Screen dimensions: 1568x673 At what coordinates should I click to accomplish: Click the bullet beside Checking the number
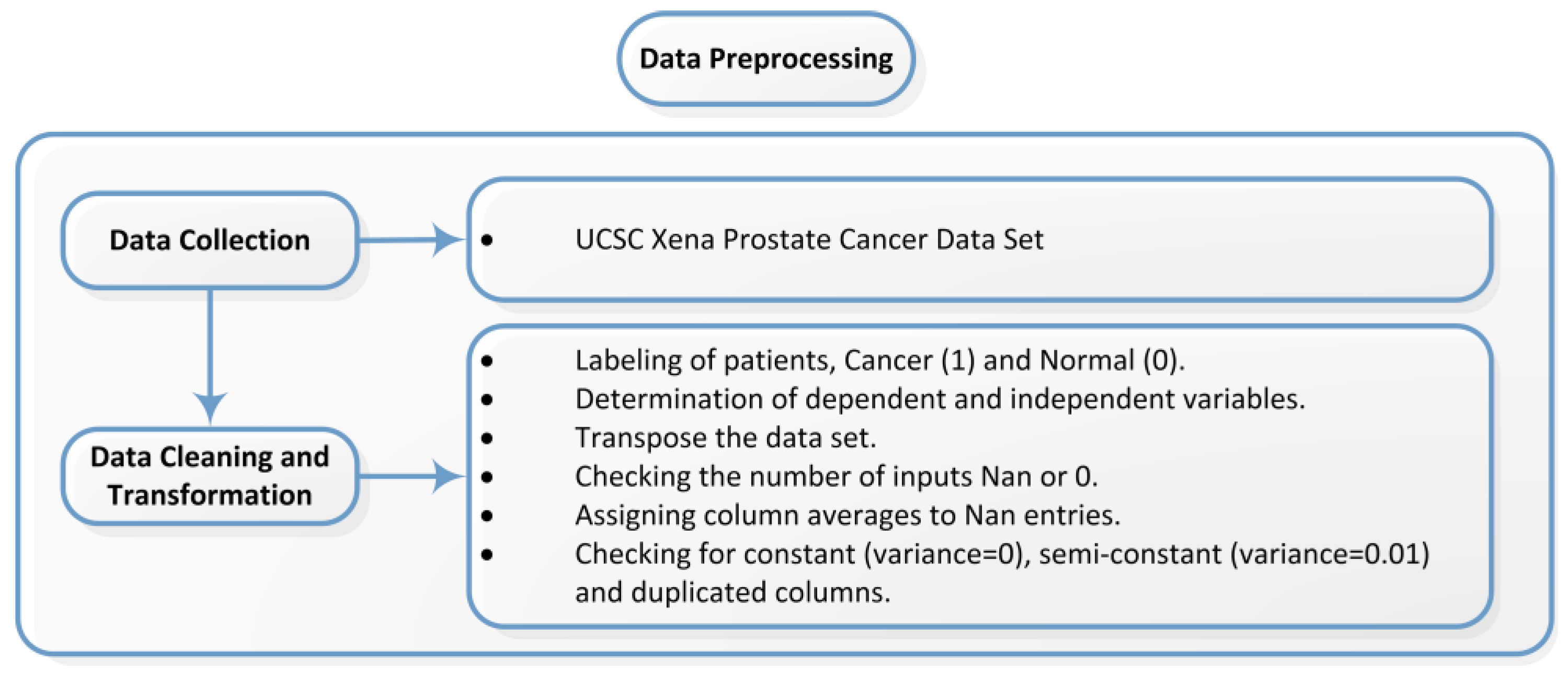(487, 477)
